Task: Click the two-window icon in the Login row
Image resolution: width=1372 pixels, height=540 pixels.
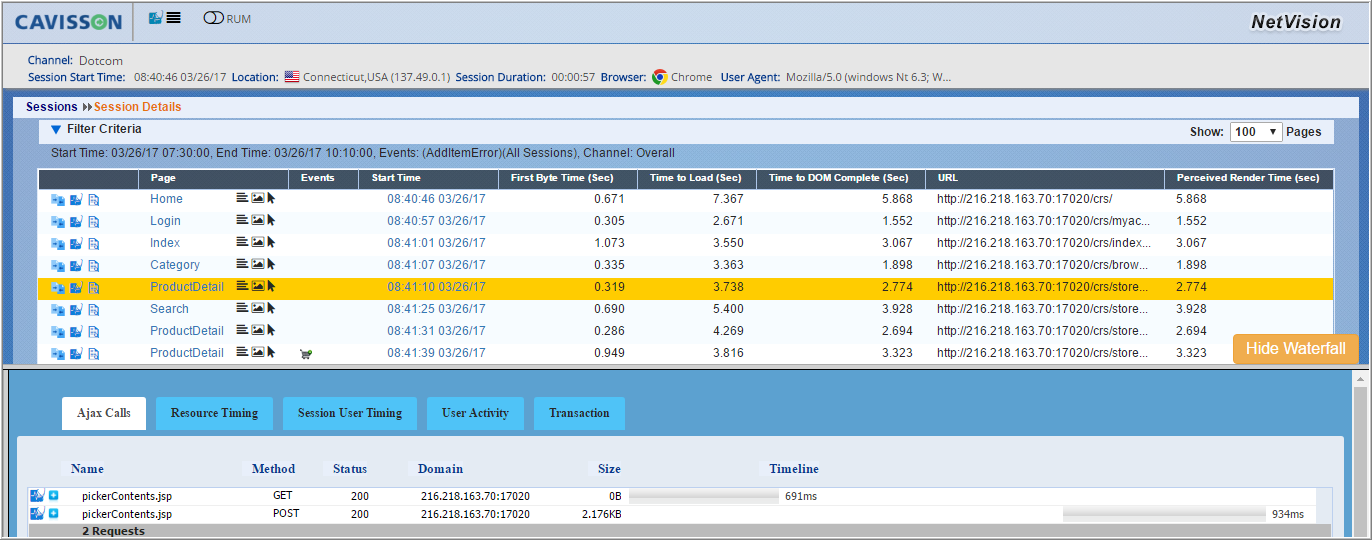Action: [x=58, y=222]
